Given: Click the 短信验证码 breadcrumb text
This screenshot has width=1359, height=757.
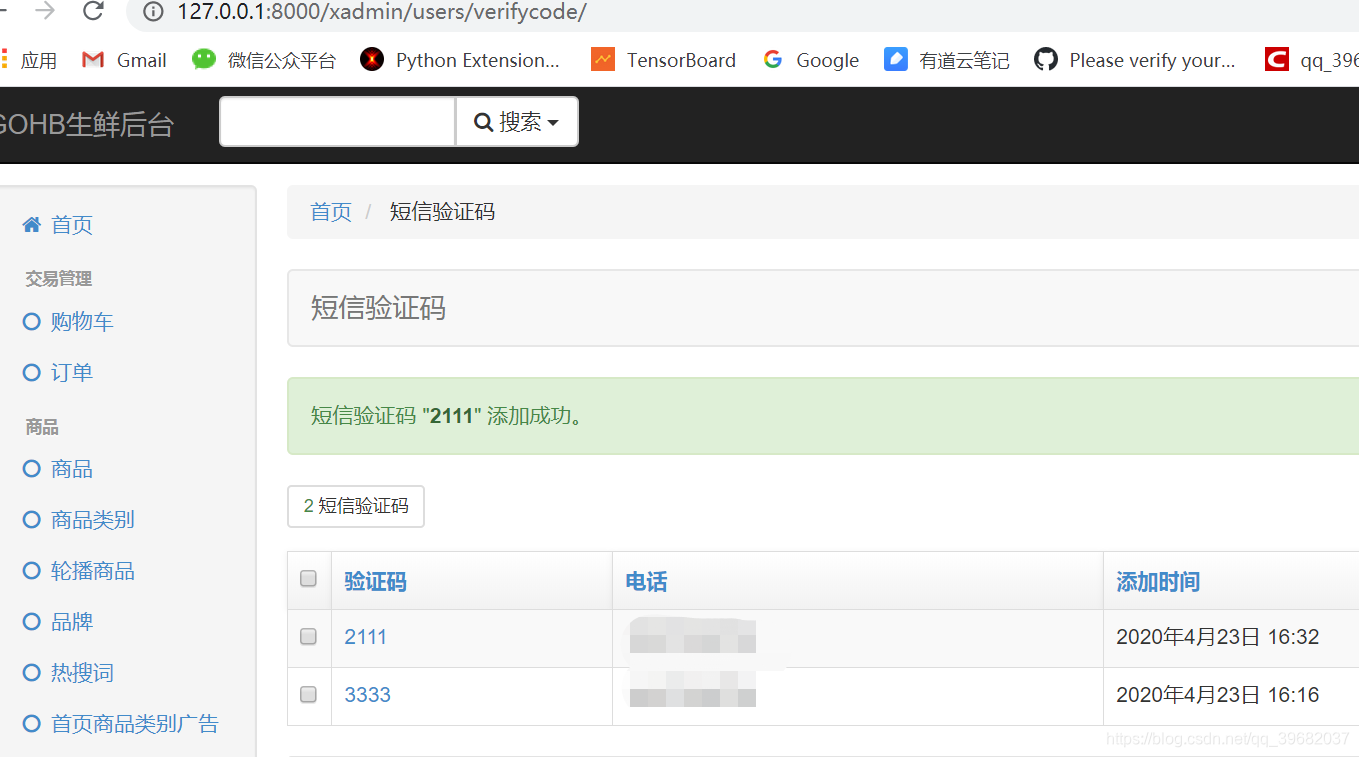Looking at the screenshot, I should pyautogui.click(x=442, y=212).
